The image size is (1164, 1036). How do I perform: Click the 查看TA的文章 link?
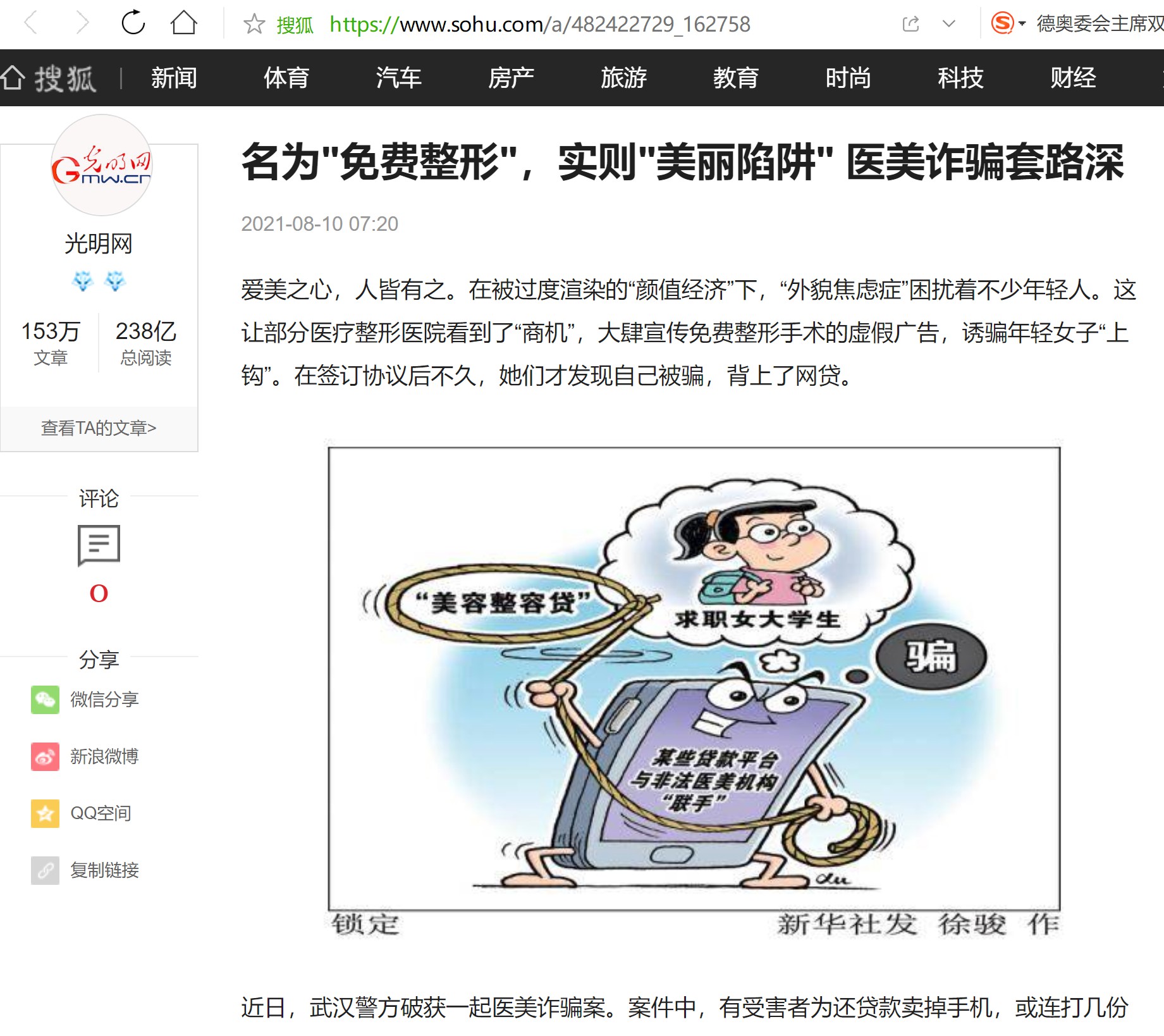99,428
